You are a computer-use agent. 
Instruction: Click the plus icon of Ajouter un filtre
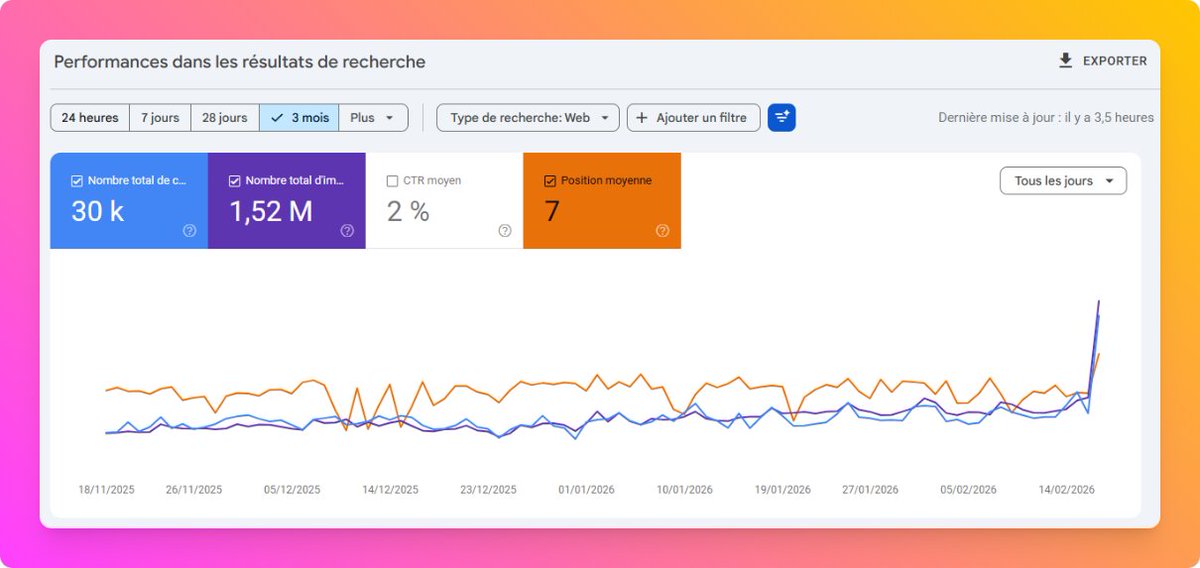click(642, 118)
